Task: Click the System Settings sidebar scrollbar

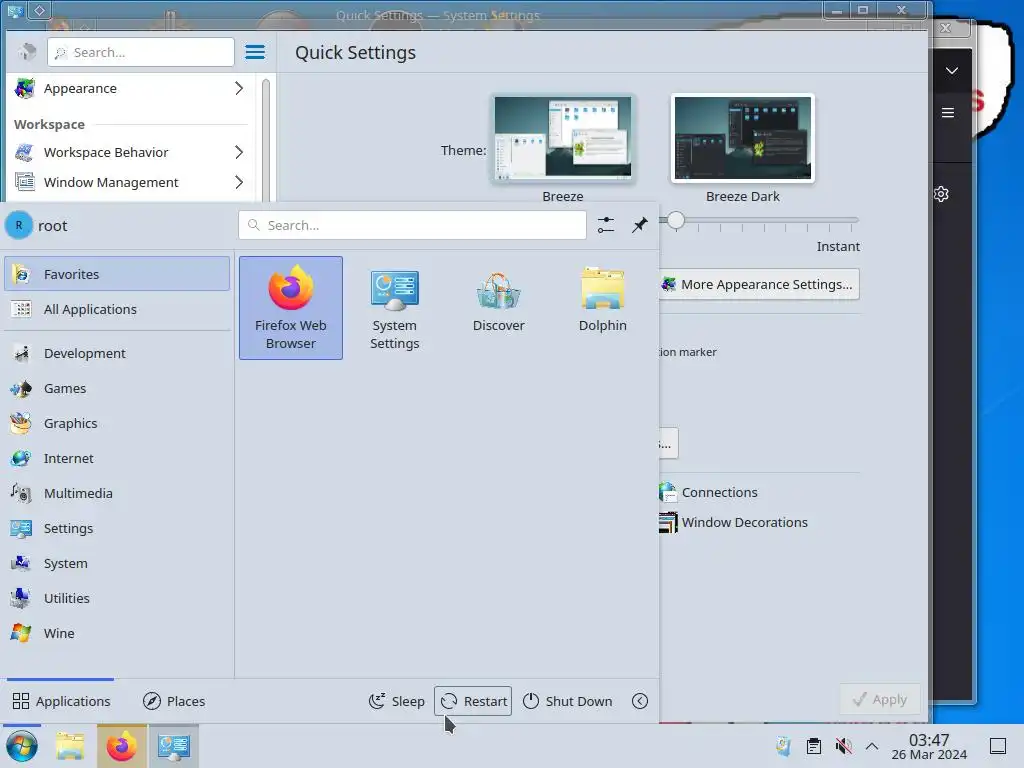Action: (x=266, y=140)
